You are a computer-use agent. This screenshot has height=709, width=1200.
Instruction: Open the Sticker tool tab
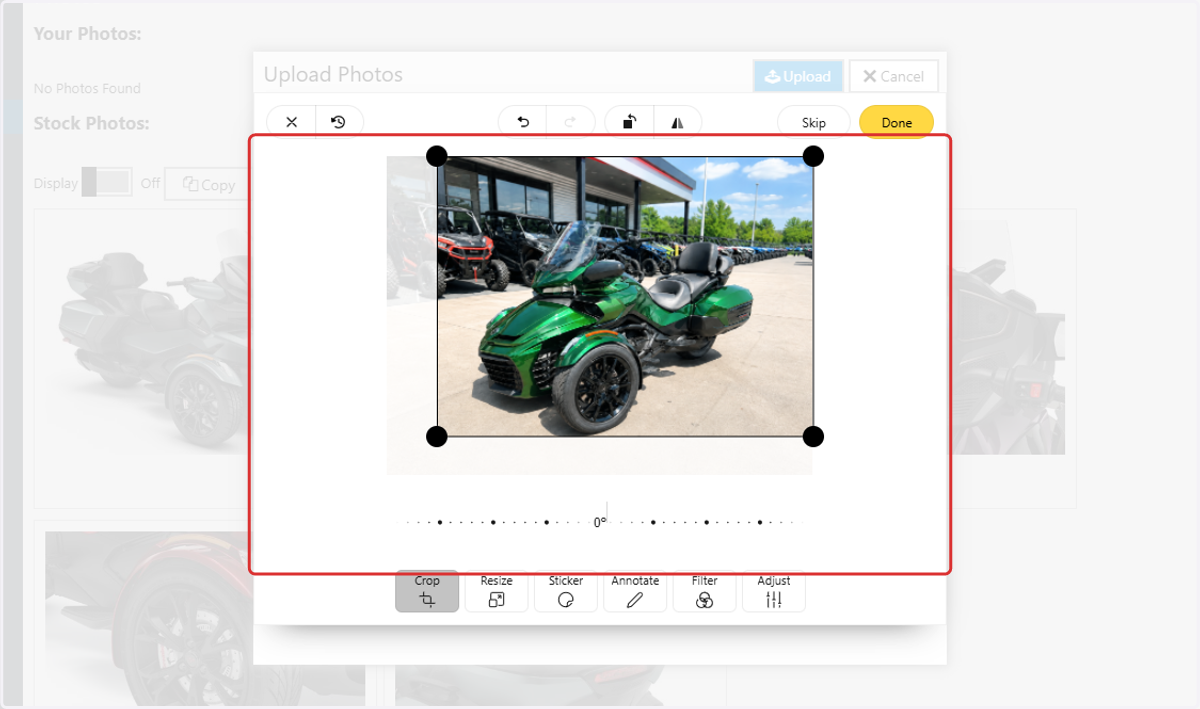tap(566, 591)
